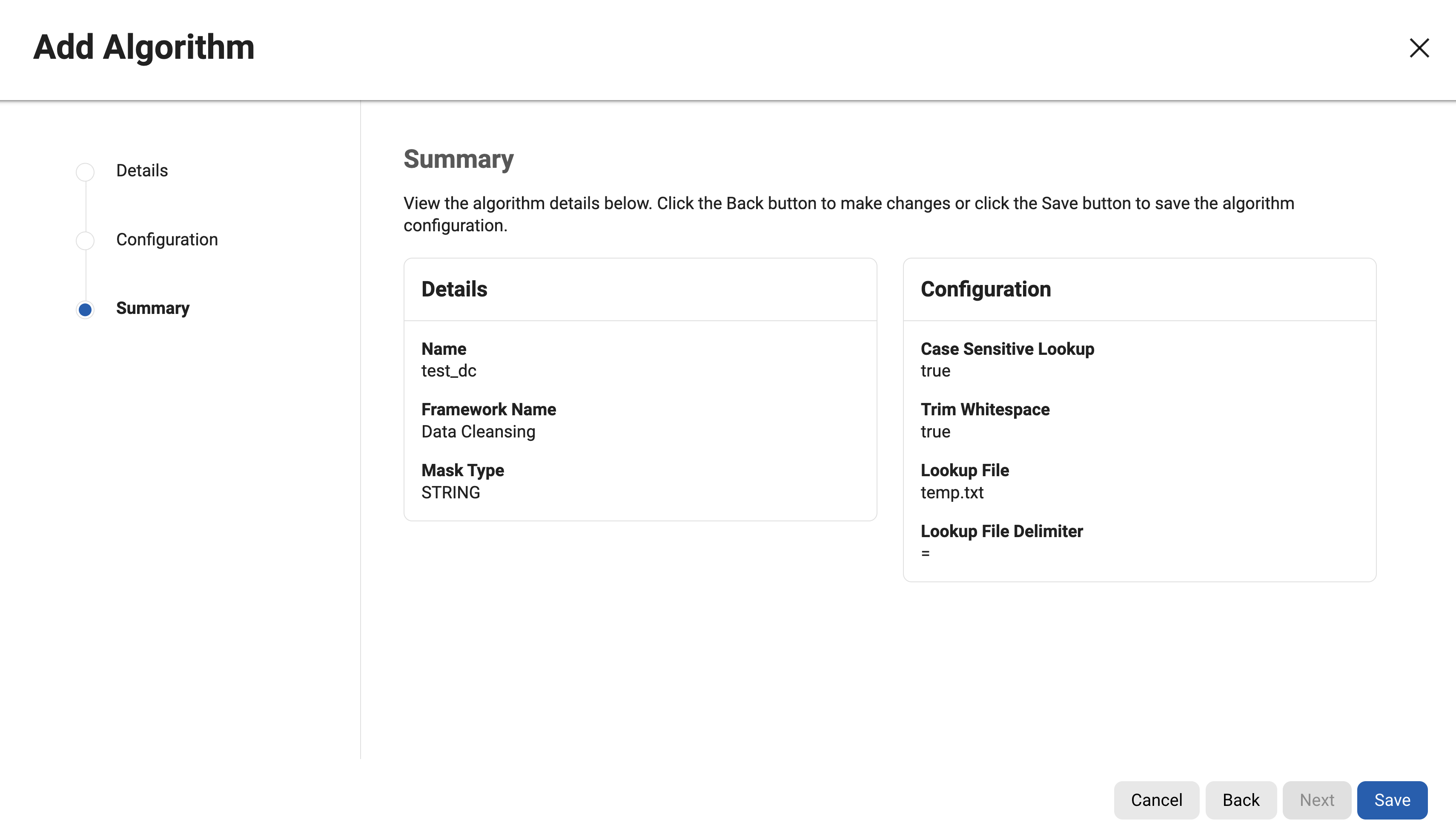Select the Details step circle
Screen dimensions: 1456x834
[x=85, y=171]
